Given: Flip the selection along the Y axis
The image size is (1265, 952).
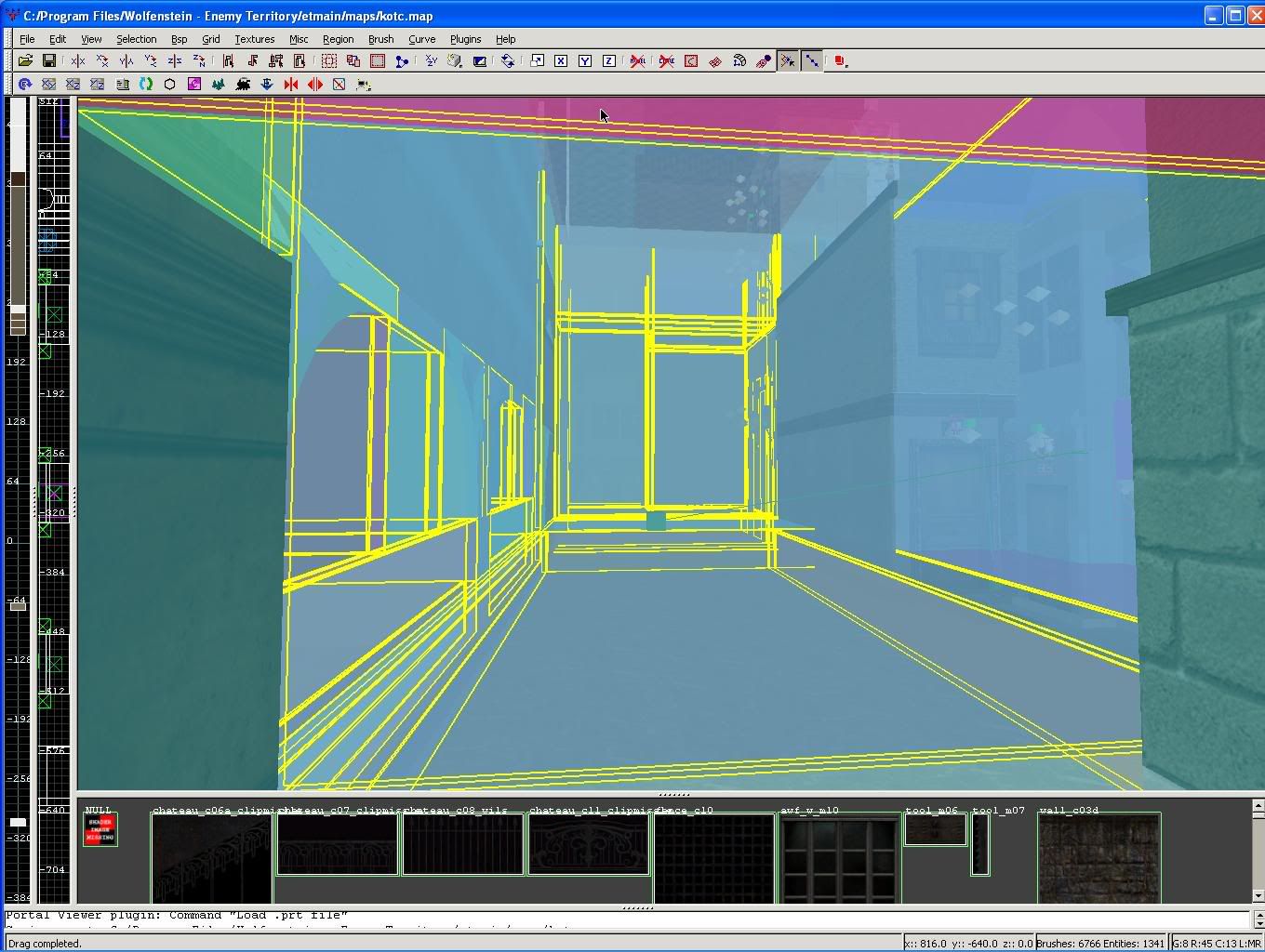Looking at the screenshot, I should tap(126, 61).
